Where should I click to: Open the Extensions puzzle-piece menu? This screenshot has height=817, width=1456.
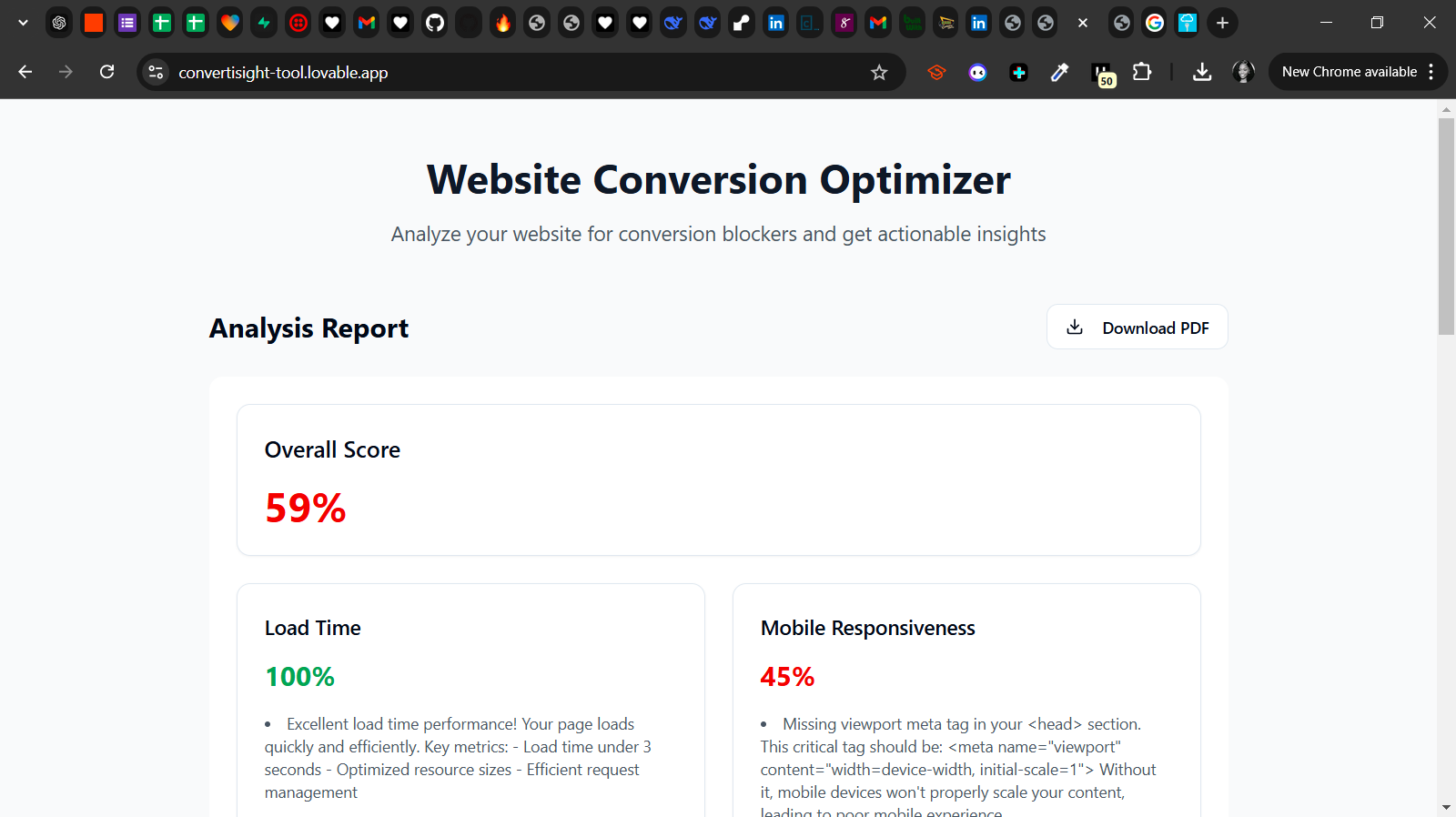point(1142,72)
